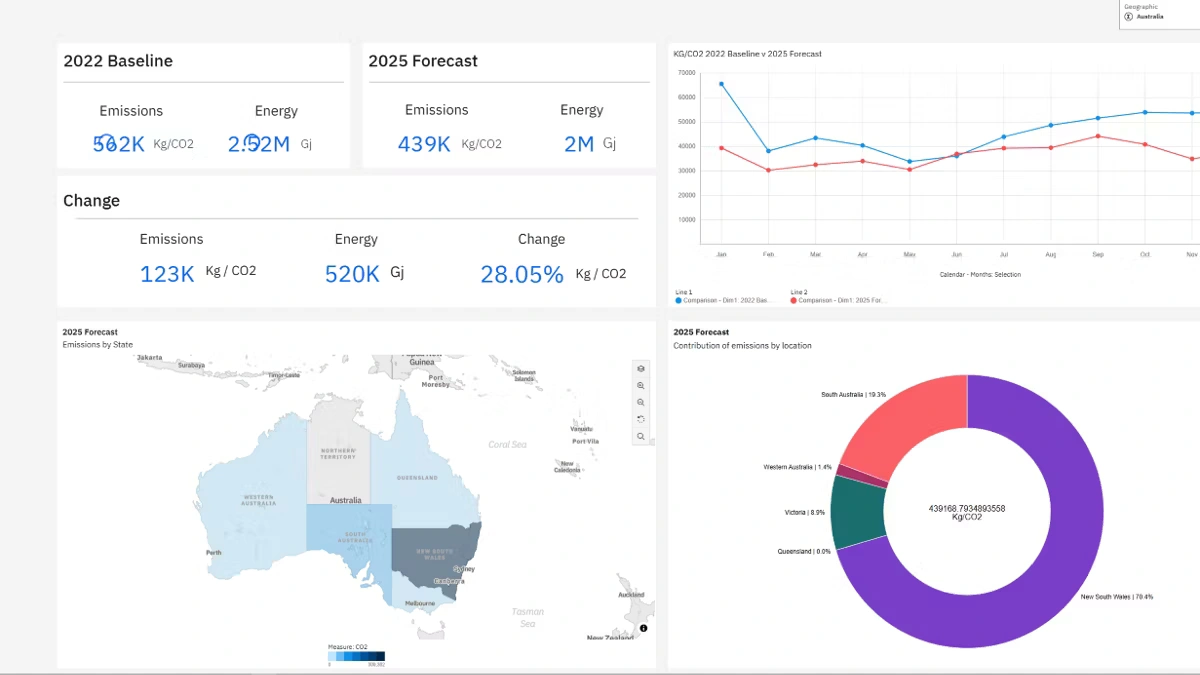The height and width of the screenshot is (675, 1200).
Task: Click the map zoom in magnifier
Action: pos(641,385)
